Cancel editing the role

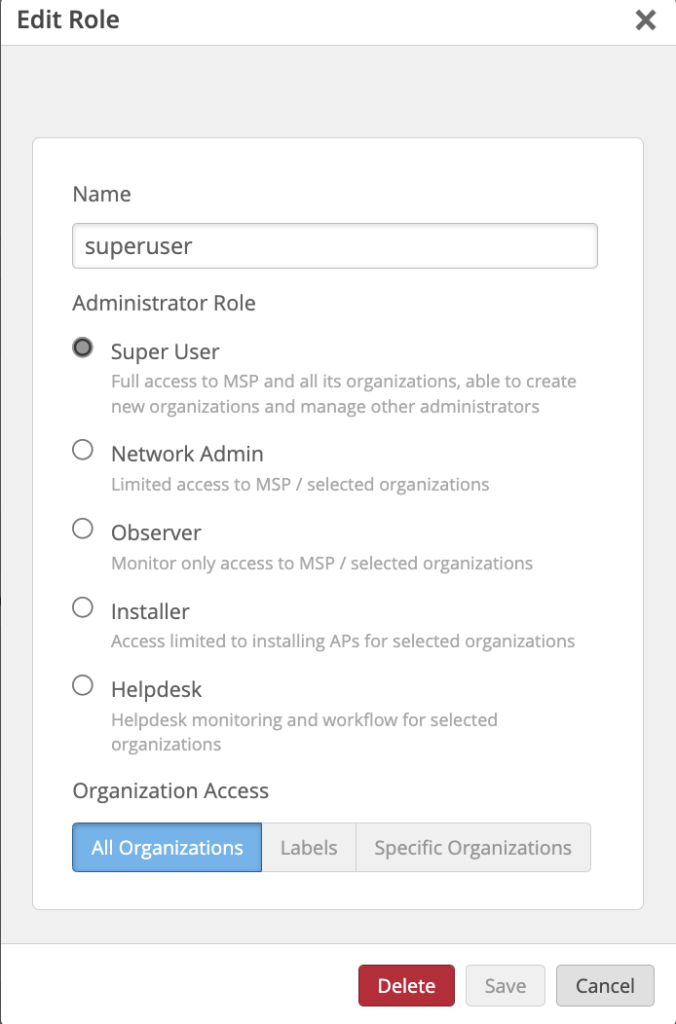(x=605, y=985)
